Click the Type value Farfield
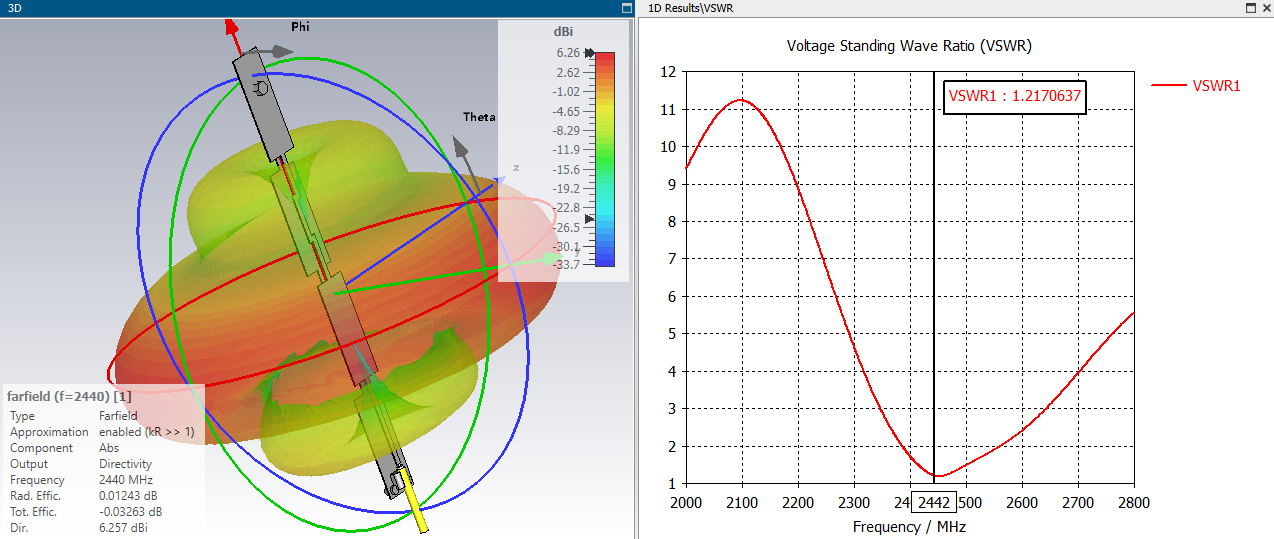Screen dimensions: 1274x539 (x=118, y=416)
